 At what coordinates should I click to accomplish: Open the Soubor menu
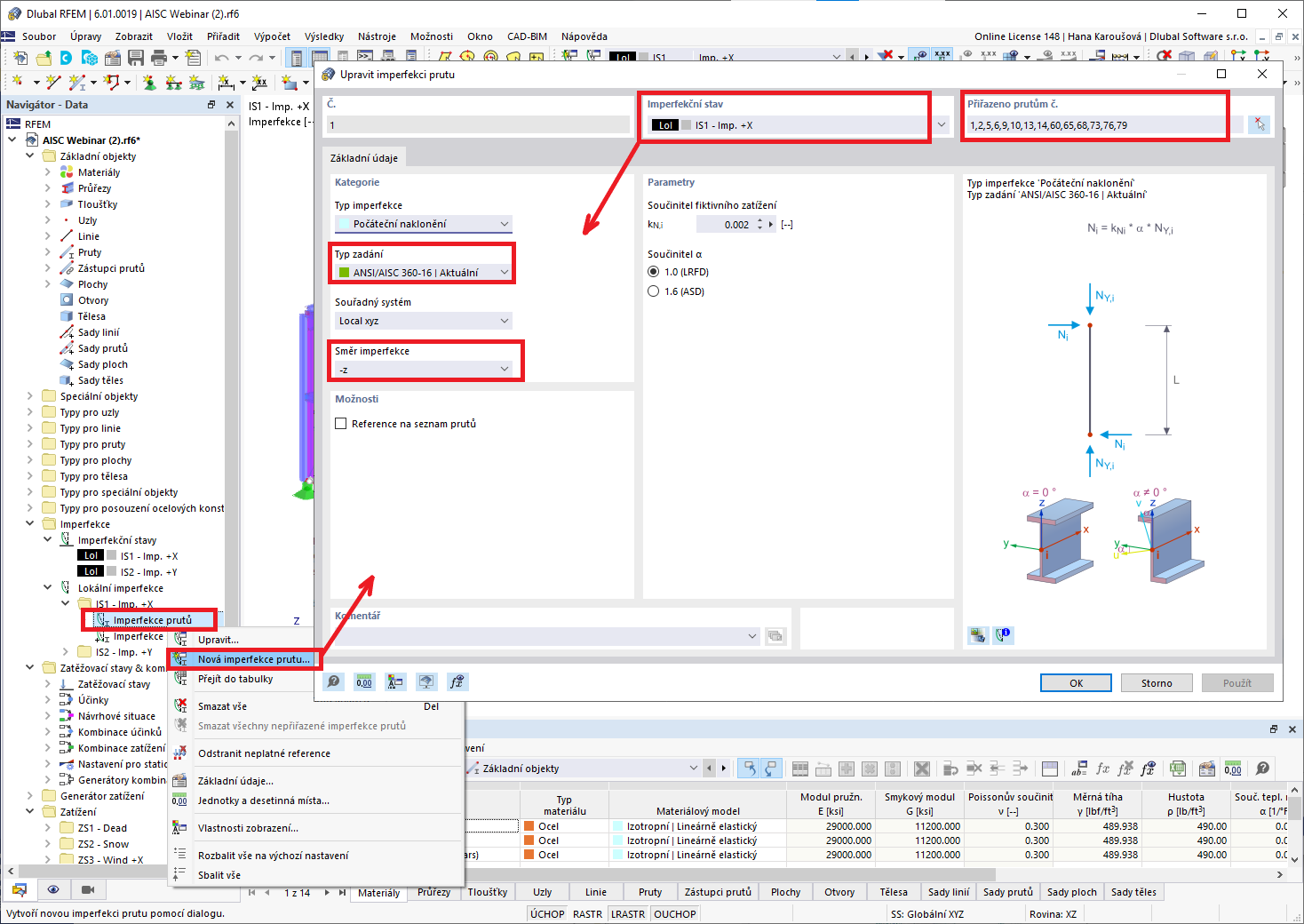39,36
